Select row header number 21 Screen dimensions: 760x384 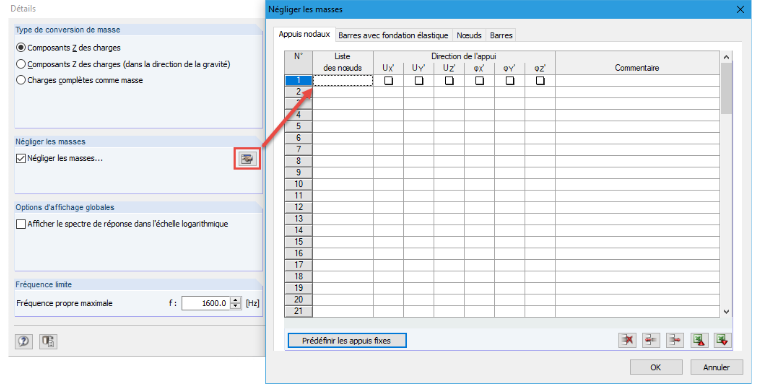pos(299,311)
